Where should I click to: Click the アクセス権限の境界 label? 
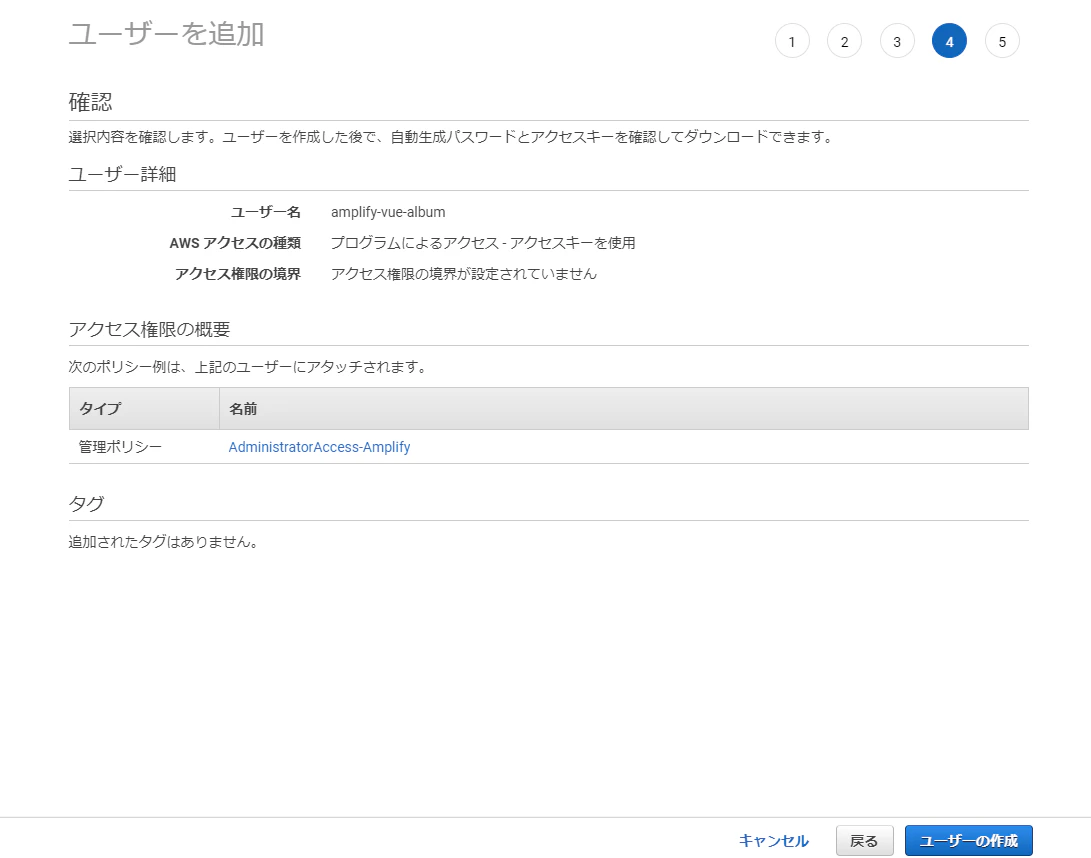tap(238, 273)
